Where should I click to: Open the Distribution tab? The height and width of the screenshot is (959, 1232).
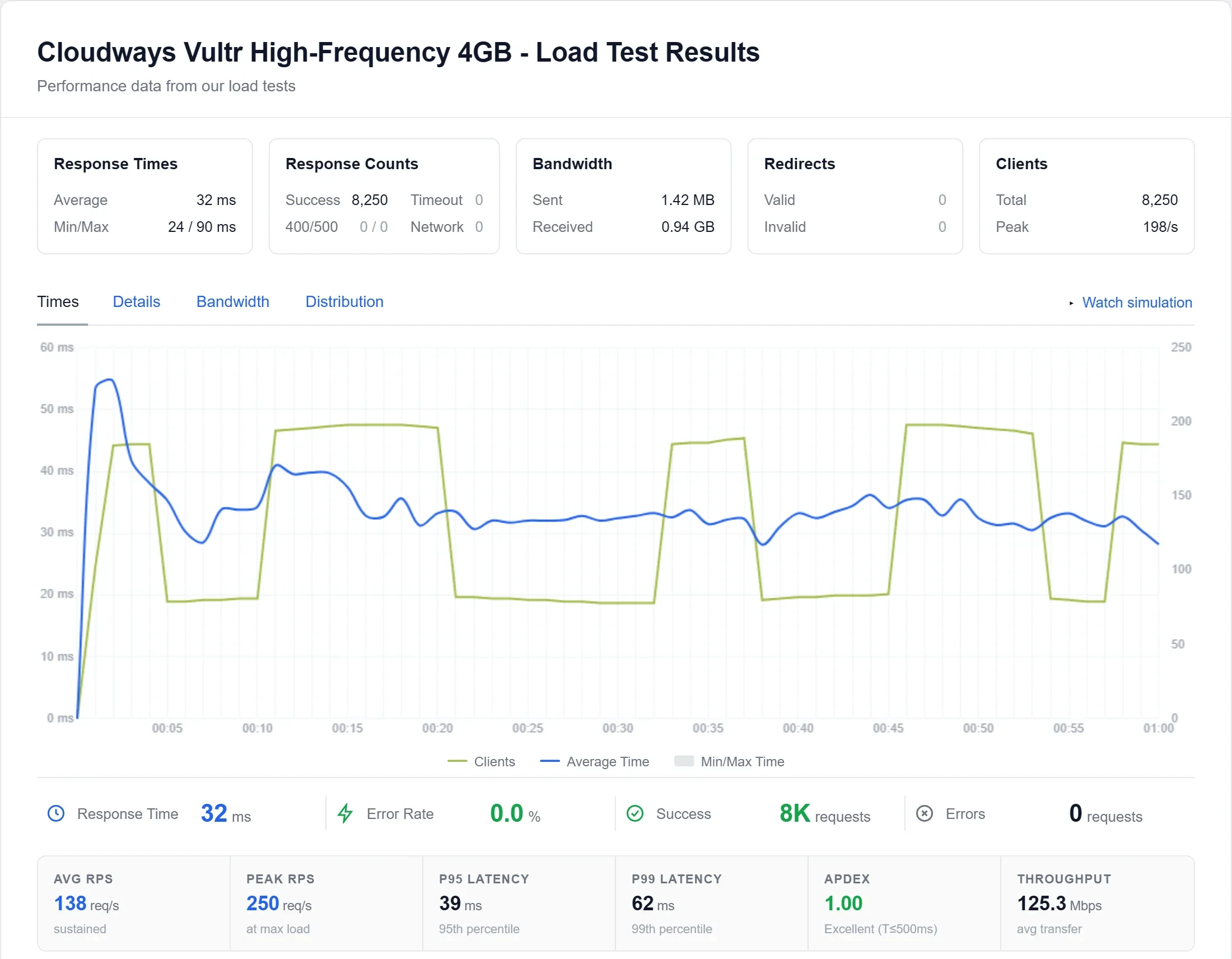tap(344, 302)
